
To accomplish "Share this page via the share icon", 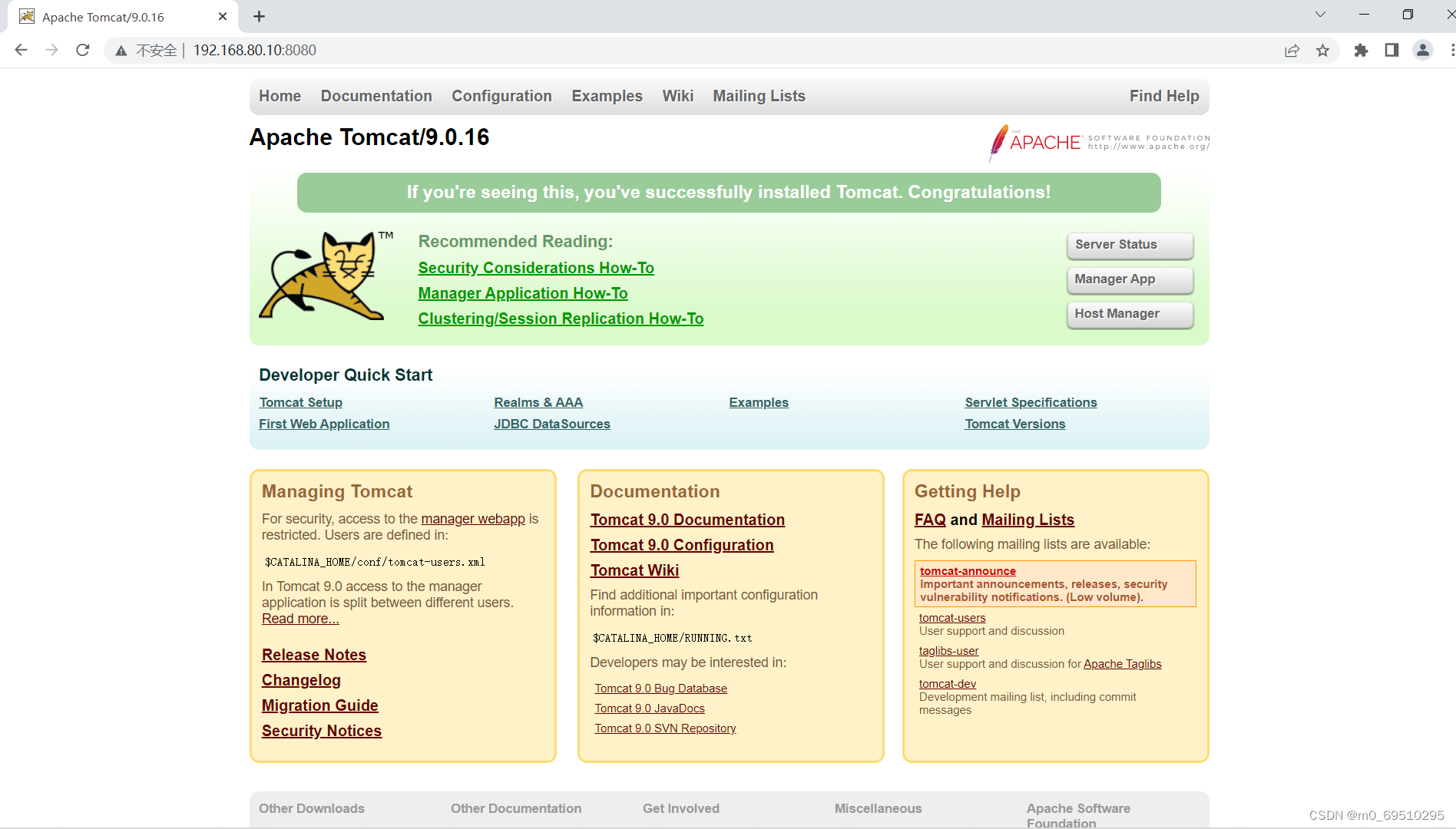I will tap(1292, 51).
